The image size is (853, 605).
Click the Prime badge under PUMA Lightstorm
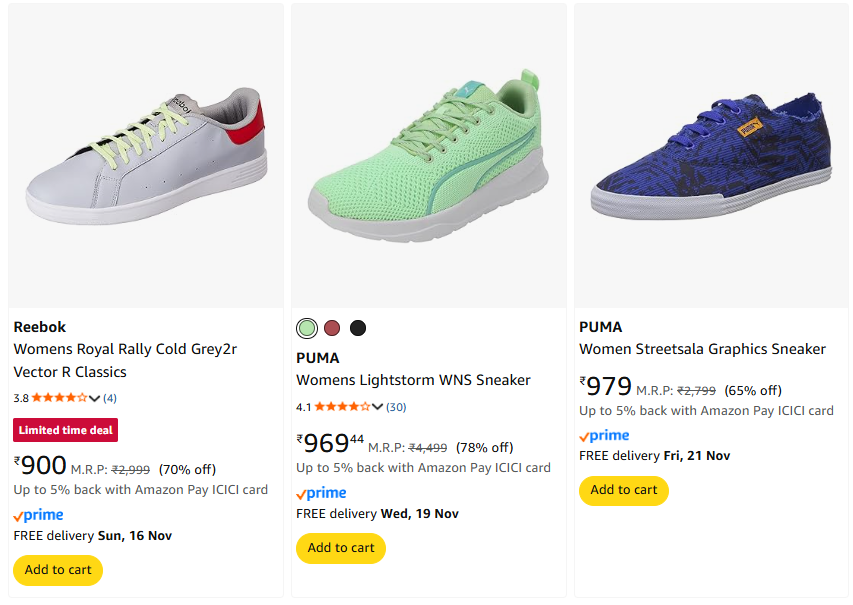click(x=321, y=493)
